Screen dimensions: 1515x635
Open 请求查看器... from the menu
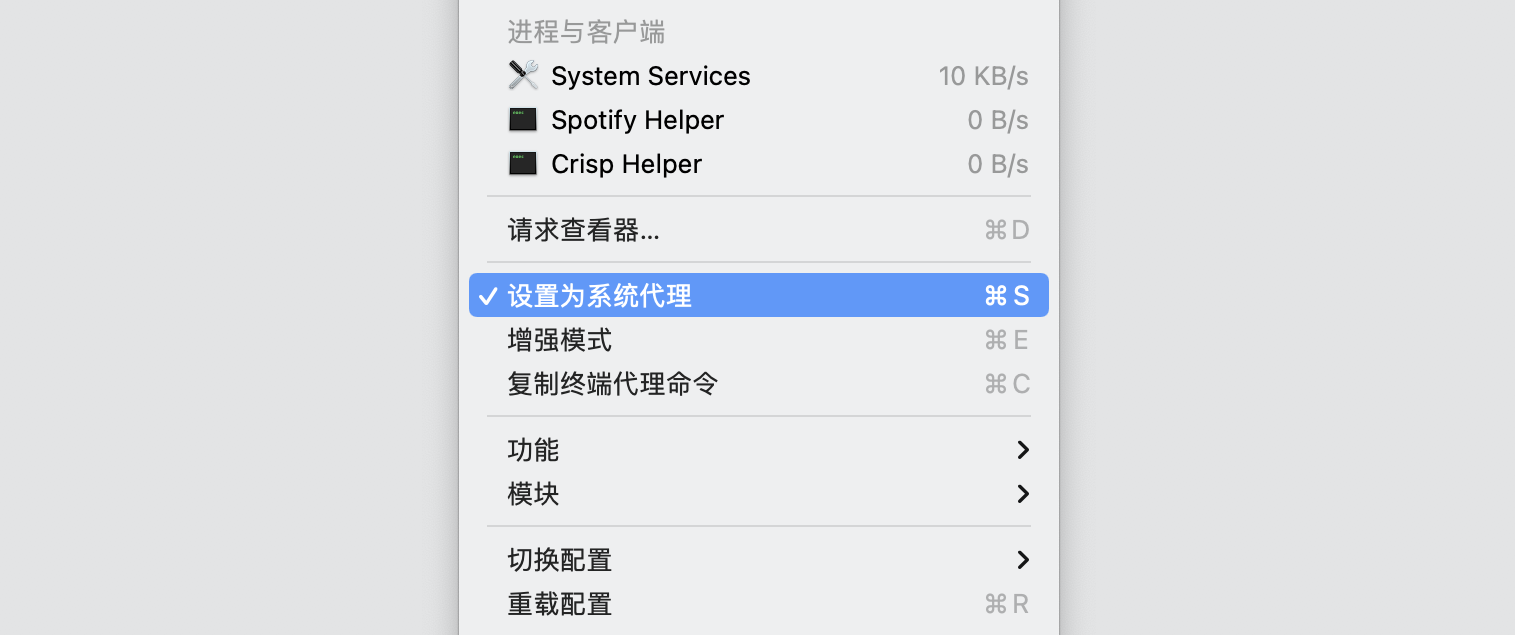tap(584, 231)
